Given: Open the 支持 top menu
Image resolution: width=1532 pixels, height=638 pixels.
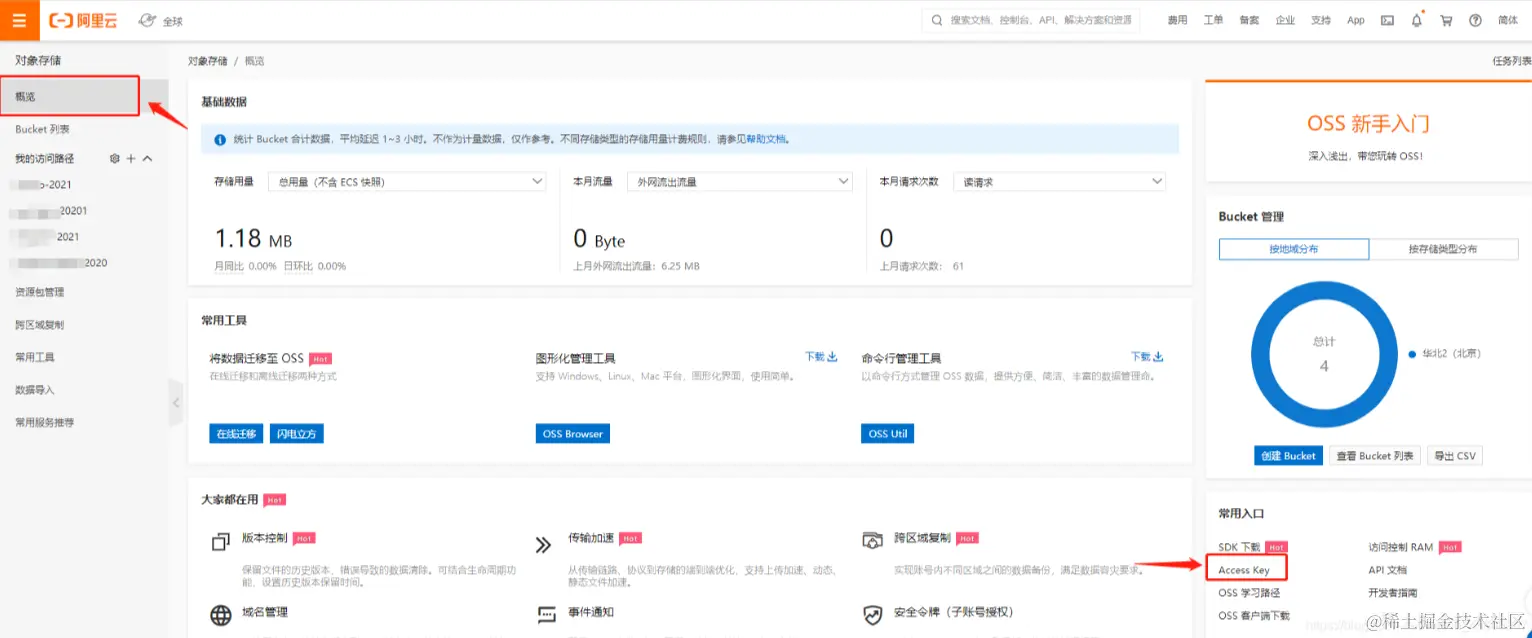Looking at the screenshot, I should (1321, 20).
